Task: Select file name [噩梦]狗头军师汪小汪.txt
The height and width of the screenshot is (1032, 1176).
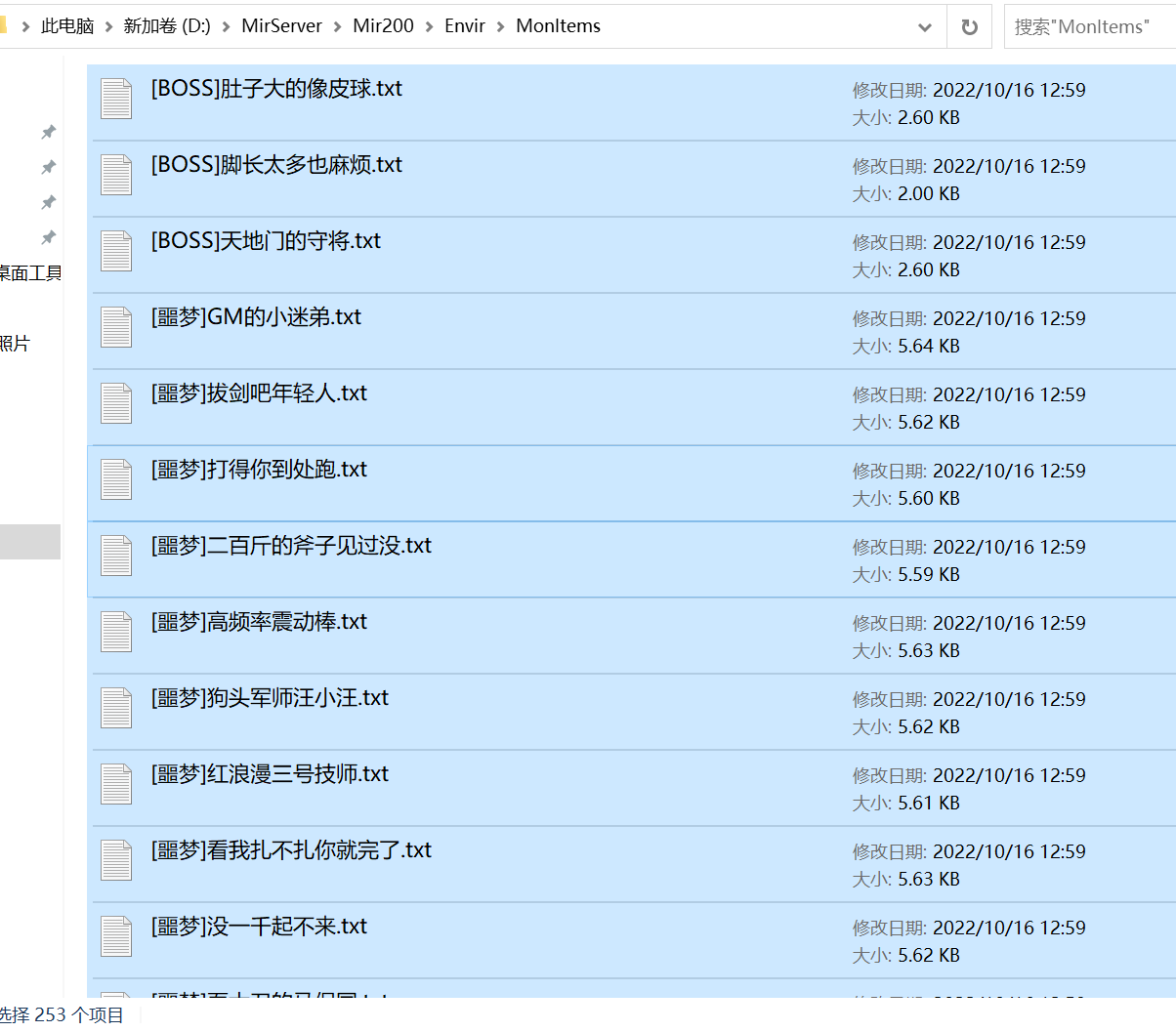Action: click(270, 698)
